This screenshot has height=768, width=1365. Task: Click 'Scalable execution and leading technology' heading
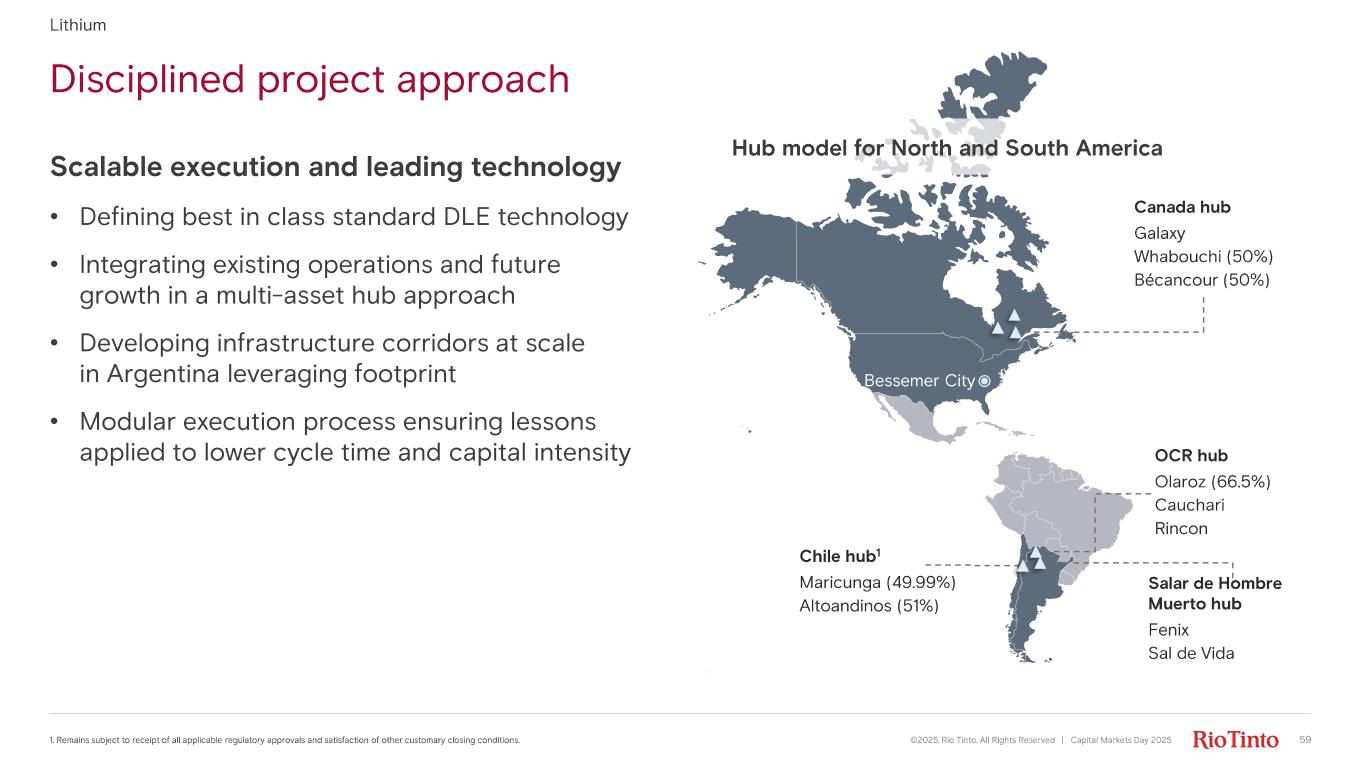(x=336, y=167)
